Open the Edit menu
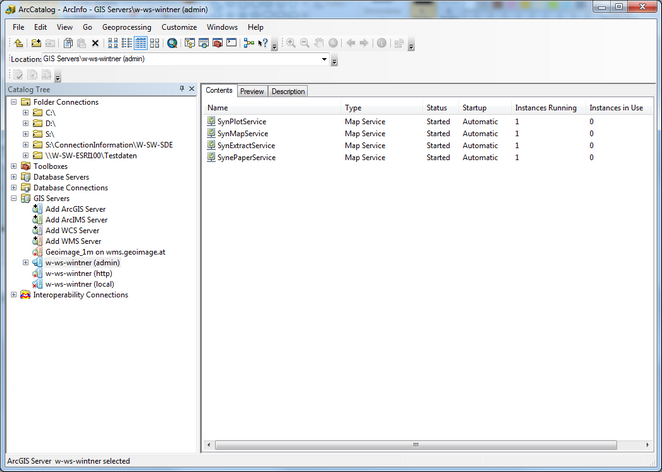The image size is (662, 472). [41, 27]
